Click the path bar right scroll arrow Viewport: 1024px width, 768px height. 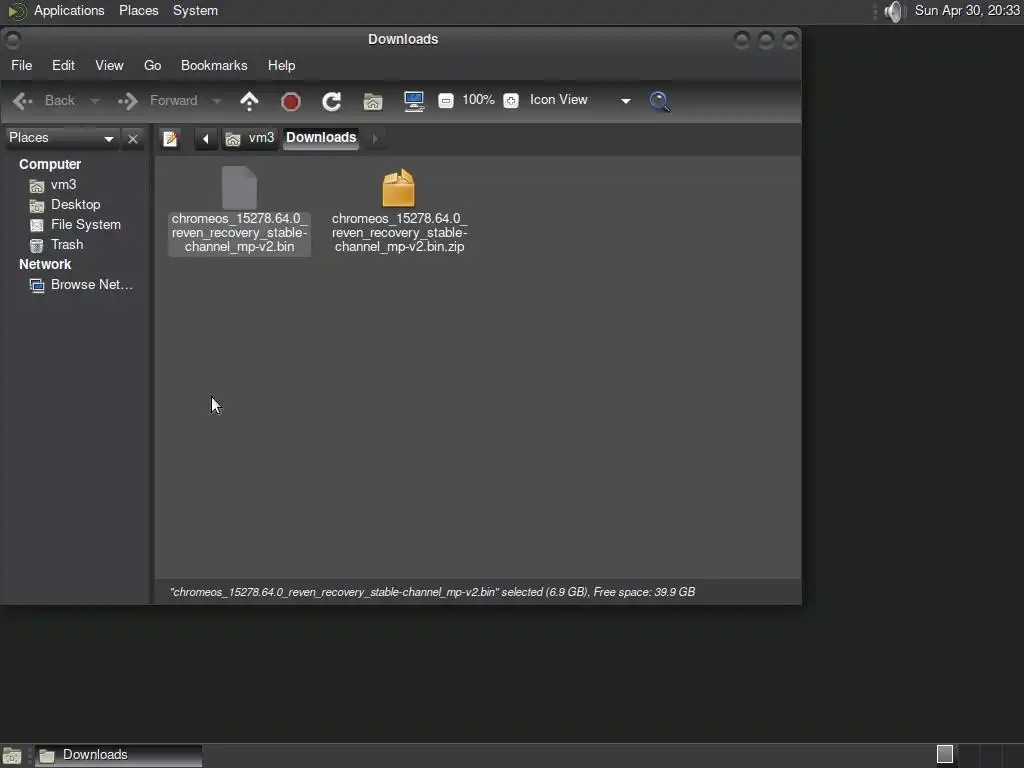[375, 138]
